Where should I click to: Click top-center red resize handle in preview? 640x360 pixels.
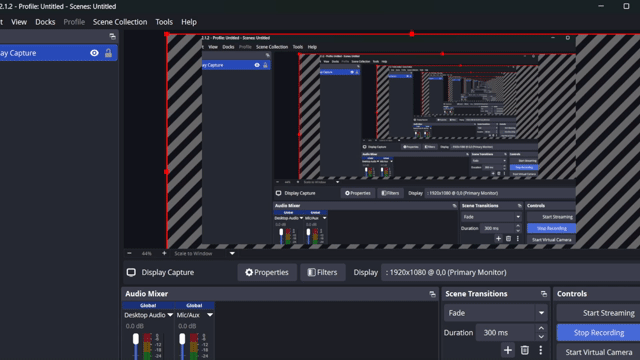[412, 34]
